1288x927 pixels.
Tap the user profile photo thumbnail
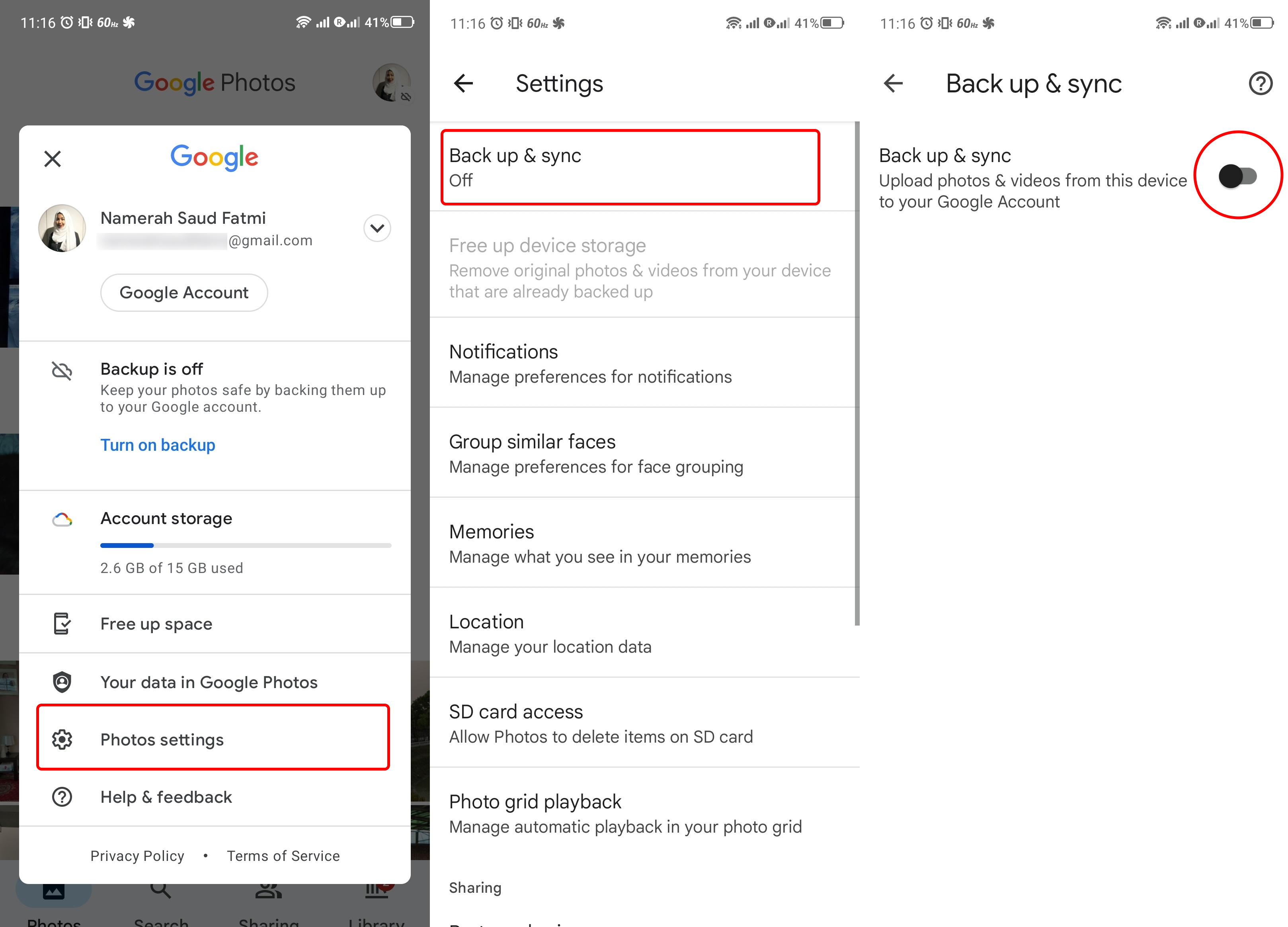(x=394, y=82)
